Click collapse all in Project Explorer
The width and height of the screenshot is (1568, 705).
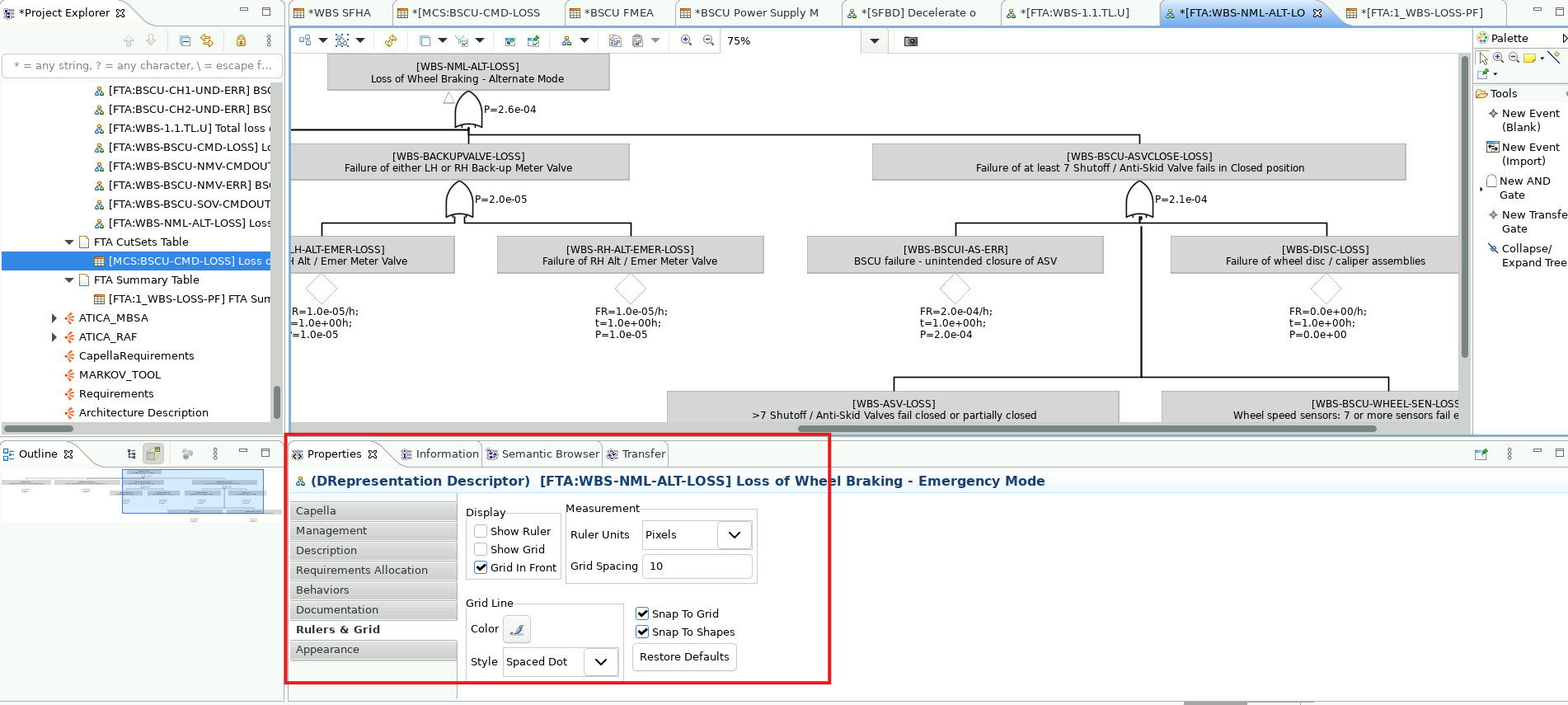pyautogui.click(x=185, y=40)
